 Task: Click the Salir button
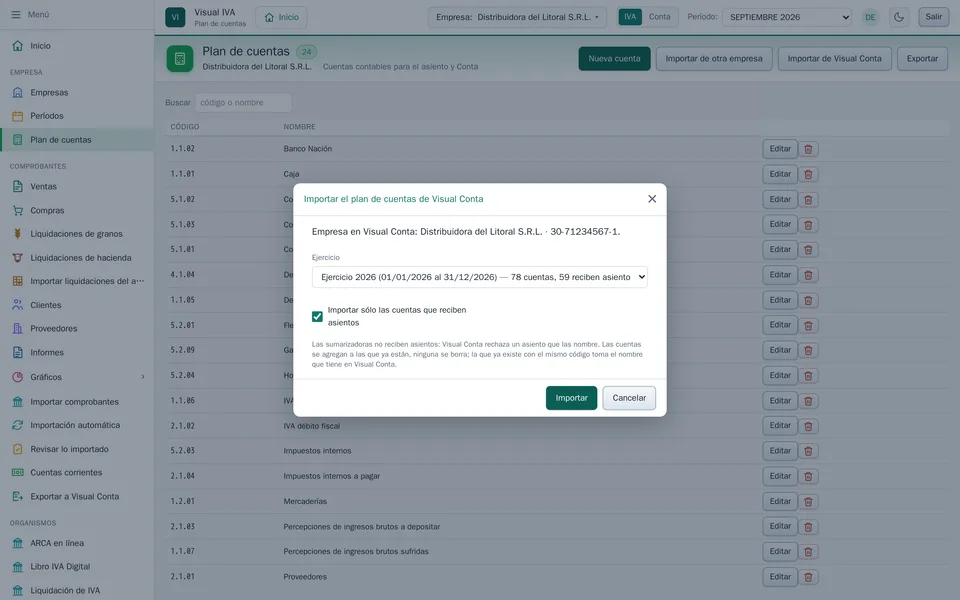pos(934,17)
